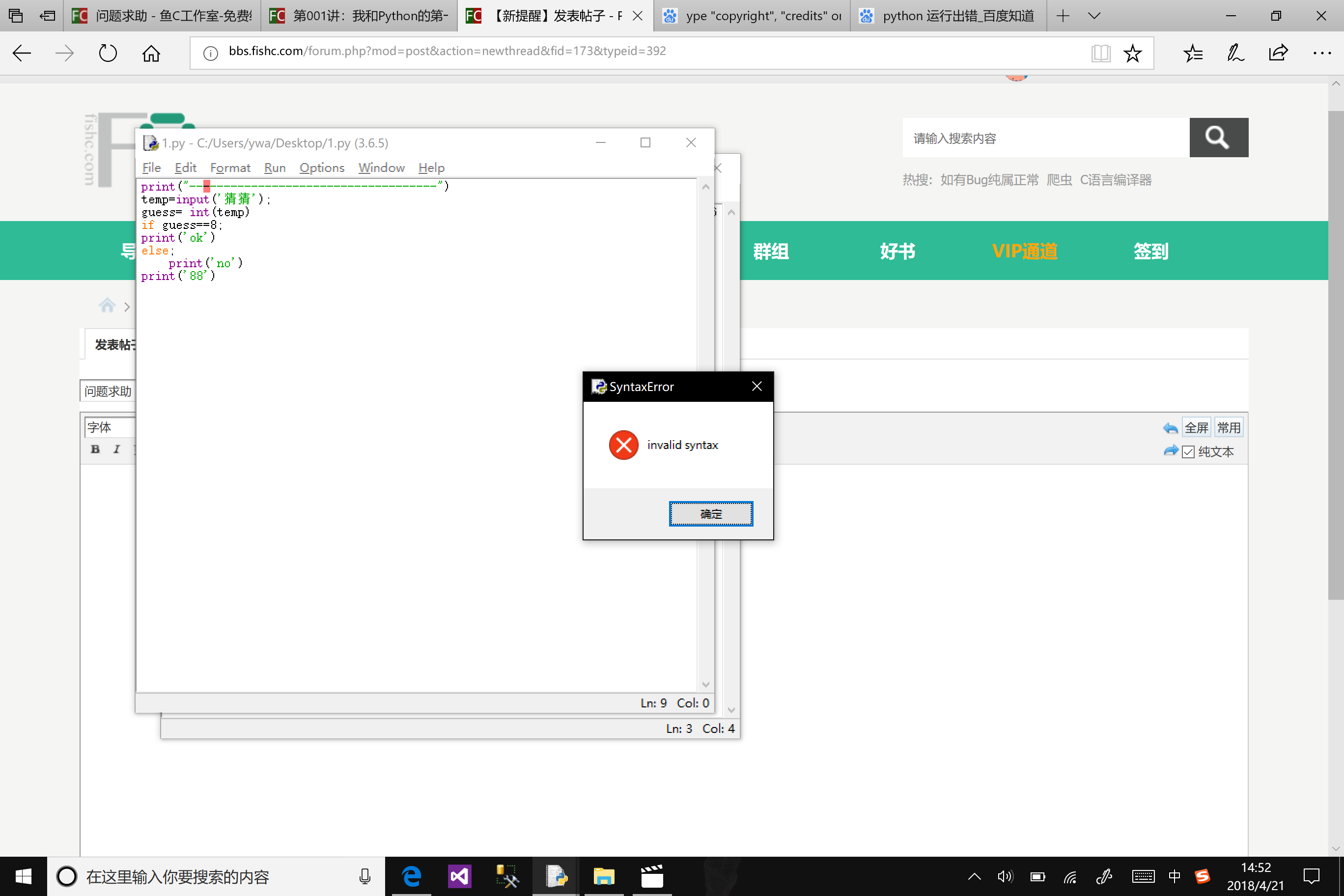Viewport: 1344px width, 896px height.
Task: Open the Format menu in IDLE
Action: (230, 168)
